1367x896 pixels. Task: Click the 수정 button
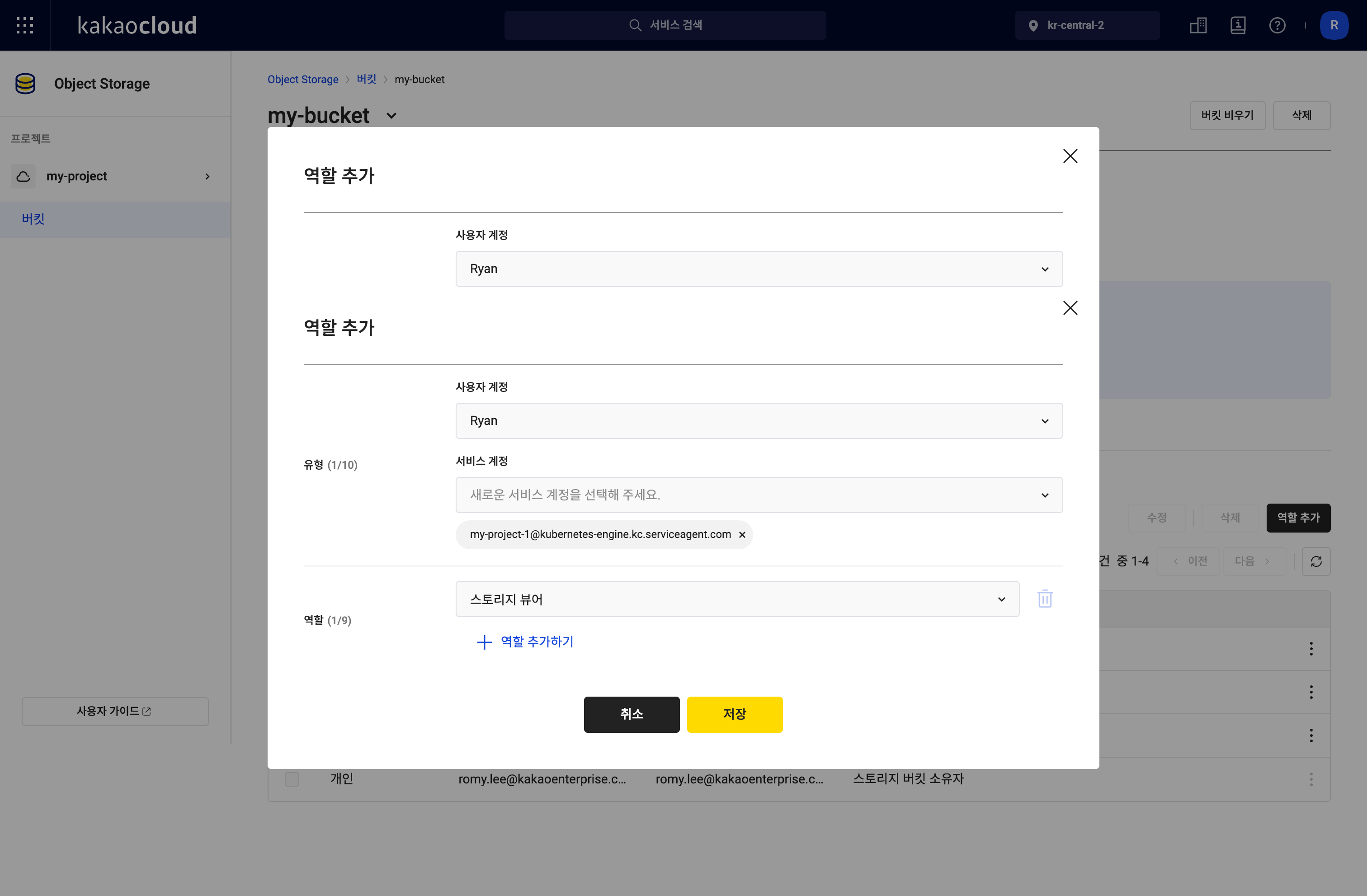1156,518
